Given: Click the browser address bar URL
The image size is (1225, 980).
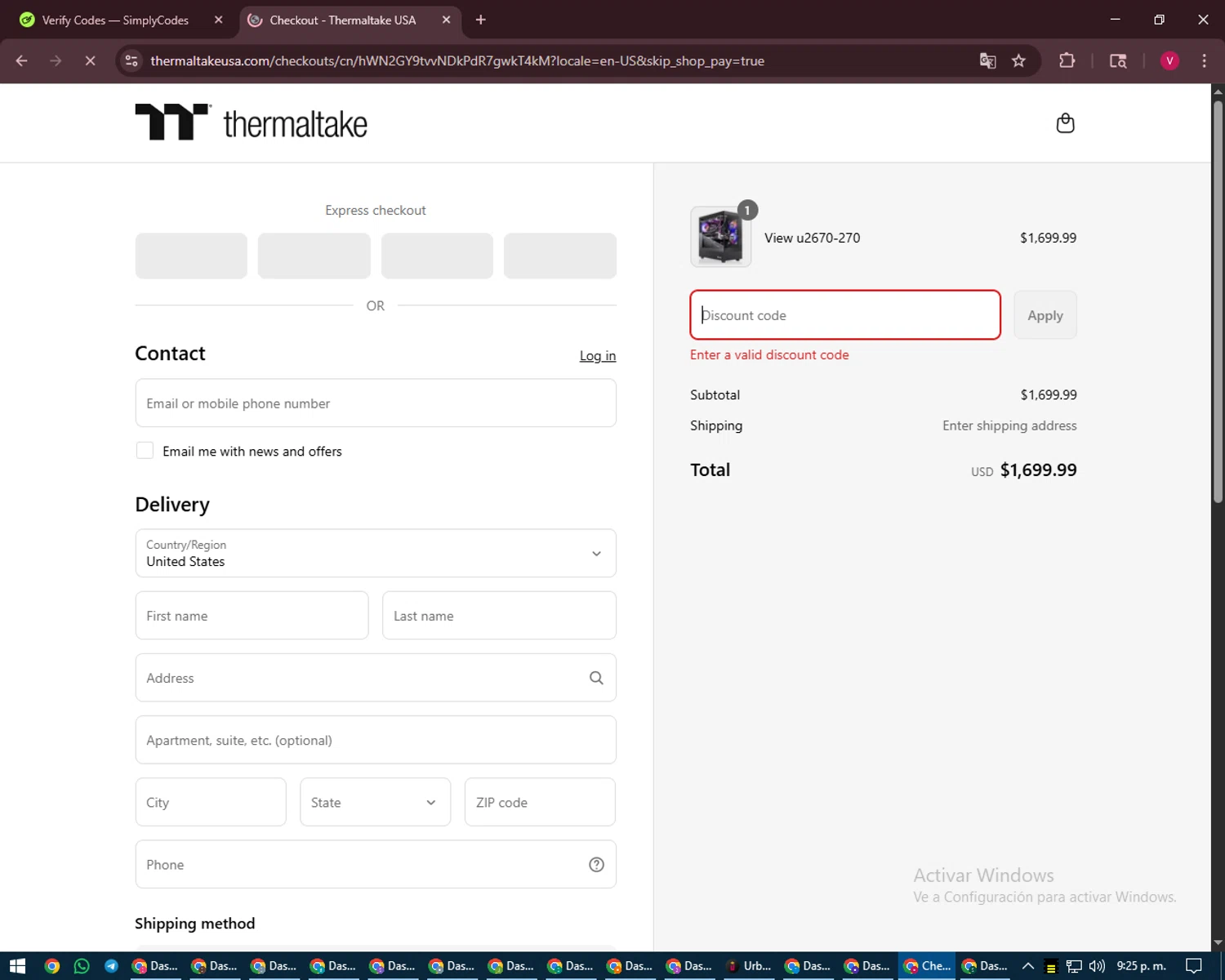Looking at the screenshot, I should [457, 60].
